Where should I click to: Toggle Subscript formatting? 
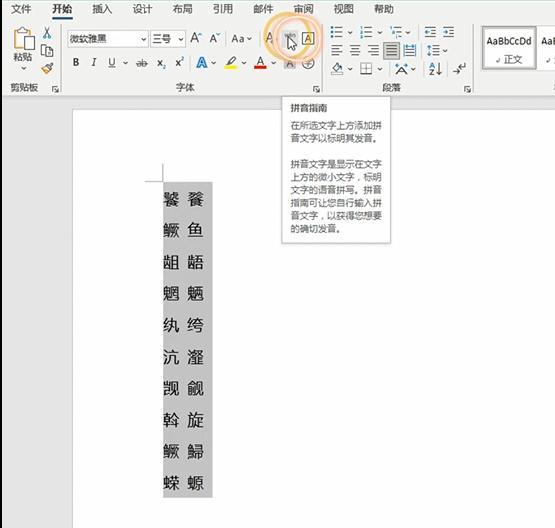pyautogui.click(x=161, y=63)
